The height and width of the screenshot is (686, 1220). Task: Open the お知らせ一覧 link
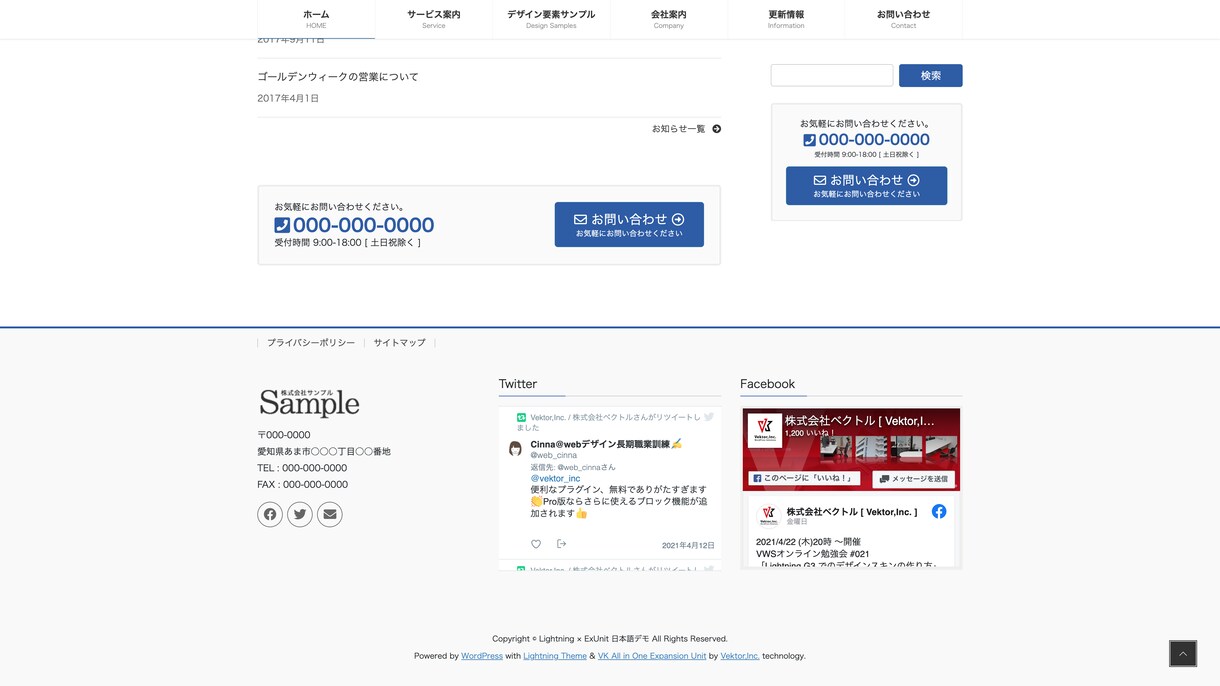click(x=679, y=129)
